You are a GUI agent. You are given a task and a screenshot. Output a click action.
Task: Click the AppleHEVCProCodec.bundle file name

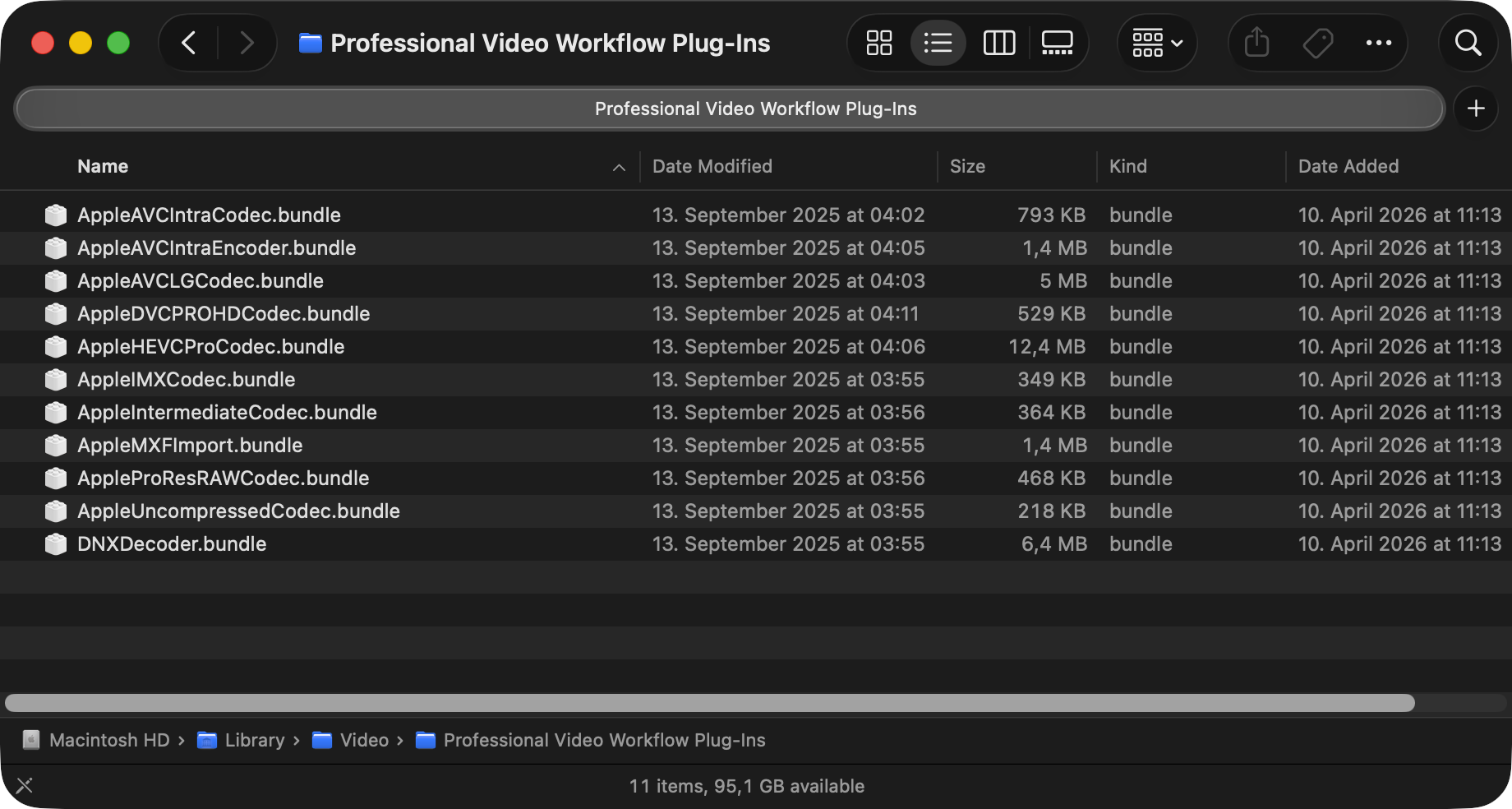[x=211, y=347]
